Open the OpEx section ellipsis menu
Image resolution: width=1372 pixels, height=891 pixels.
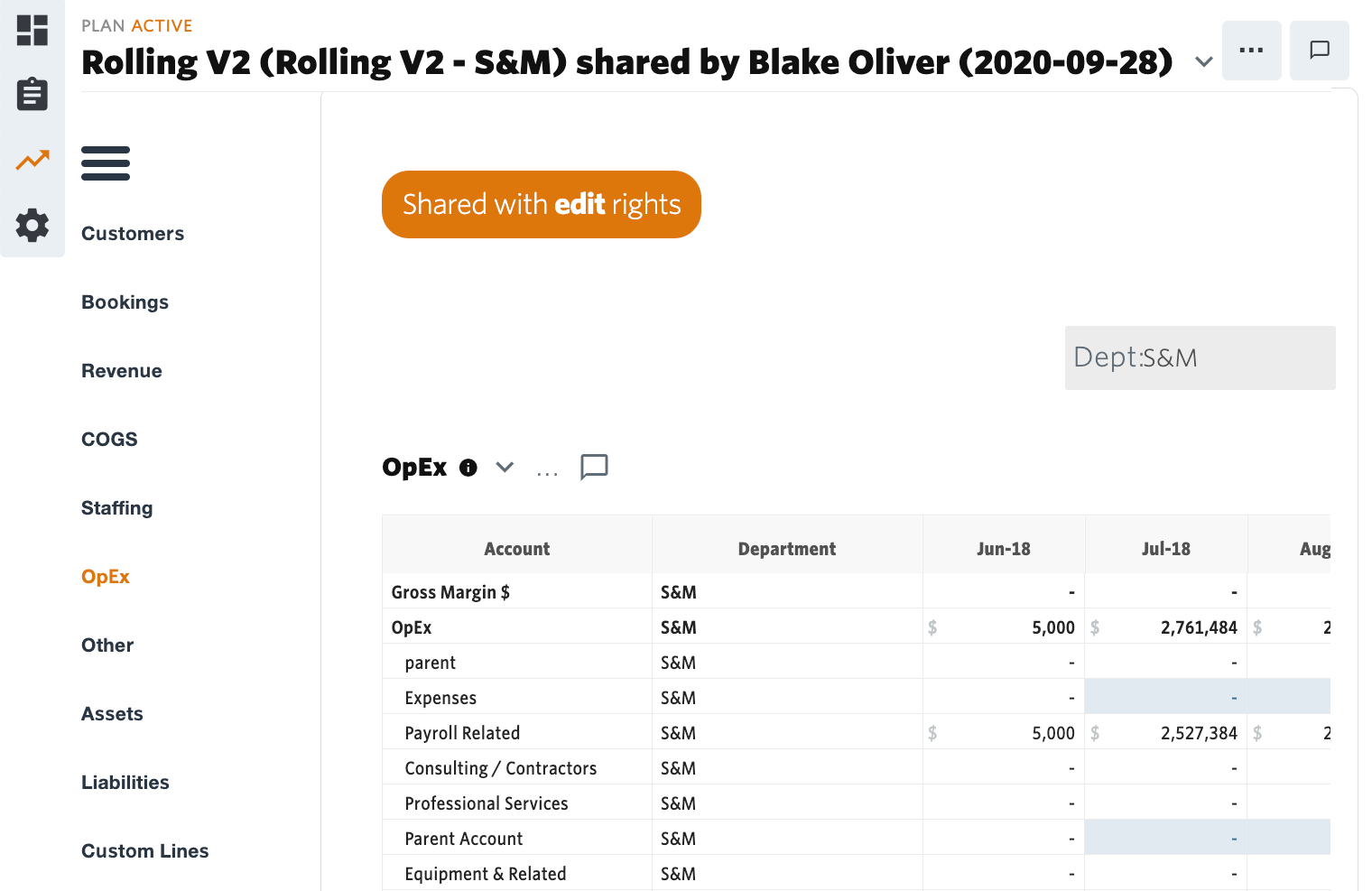pos(547,470)
